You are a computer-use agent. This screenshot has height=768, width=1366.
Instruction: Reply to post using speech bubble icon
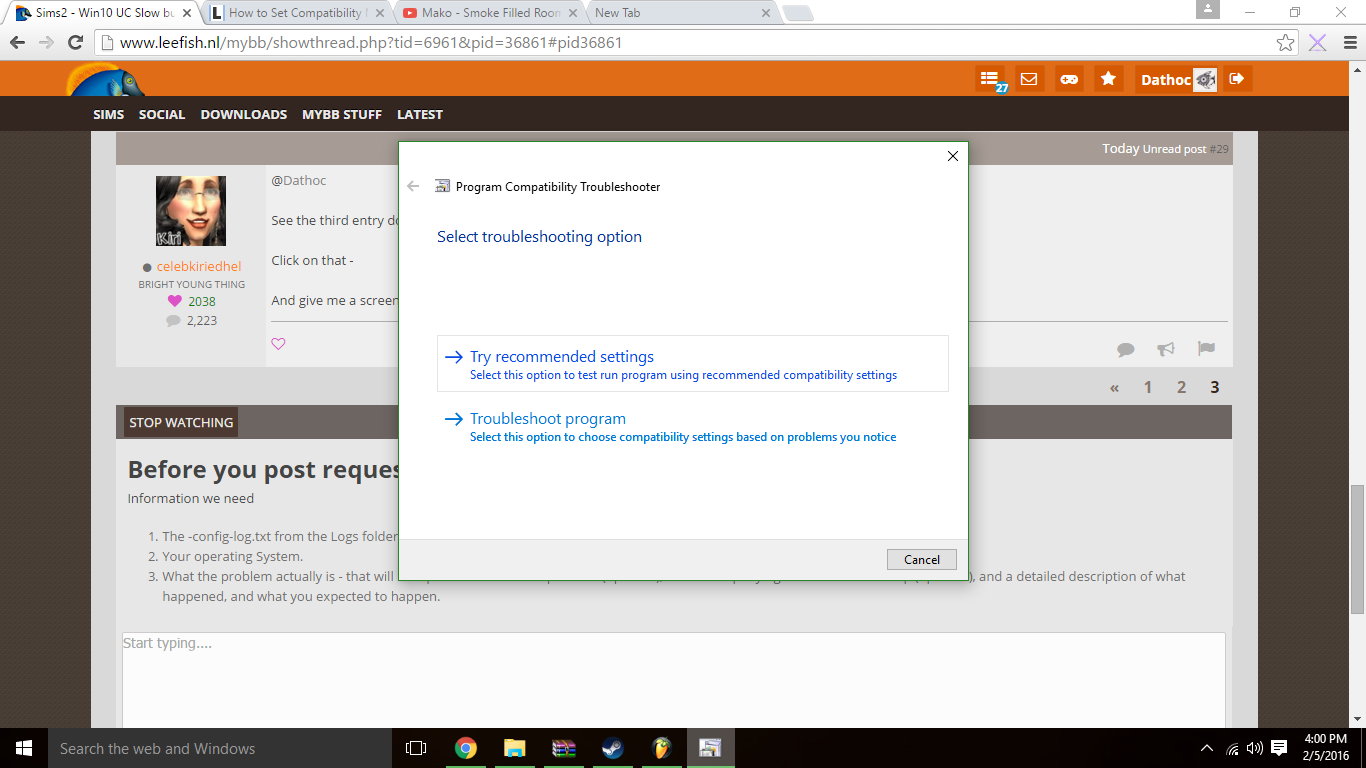point(1126,349)
